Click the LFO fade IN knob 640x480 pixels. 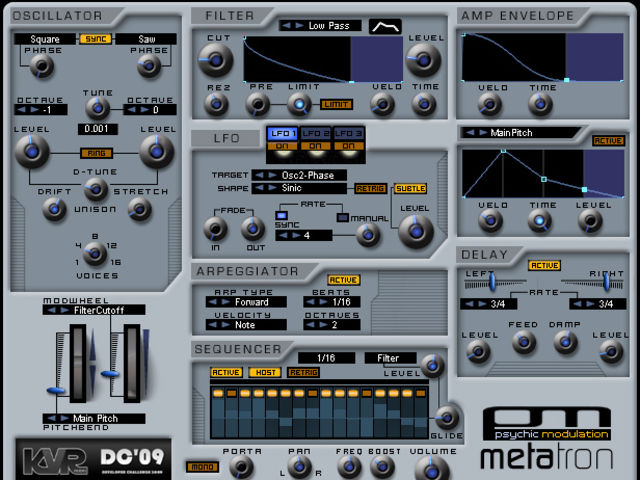[216, 229]
